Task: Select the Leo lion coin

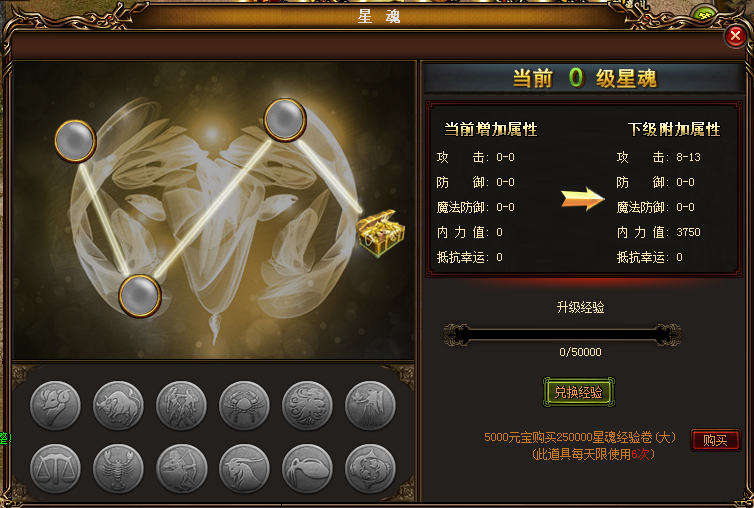Action: pyautogui.click(x=307, y=405)
